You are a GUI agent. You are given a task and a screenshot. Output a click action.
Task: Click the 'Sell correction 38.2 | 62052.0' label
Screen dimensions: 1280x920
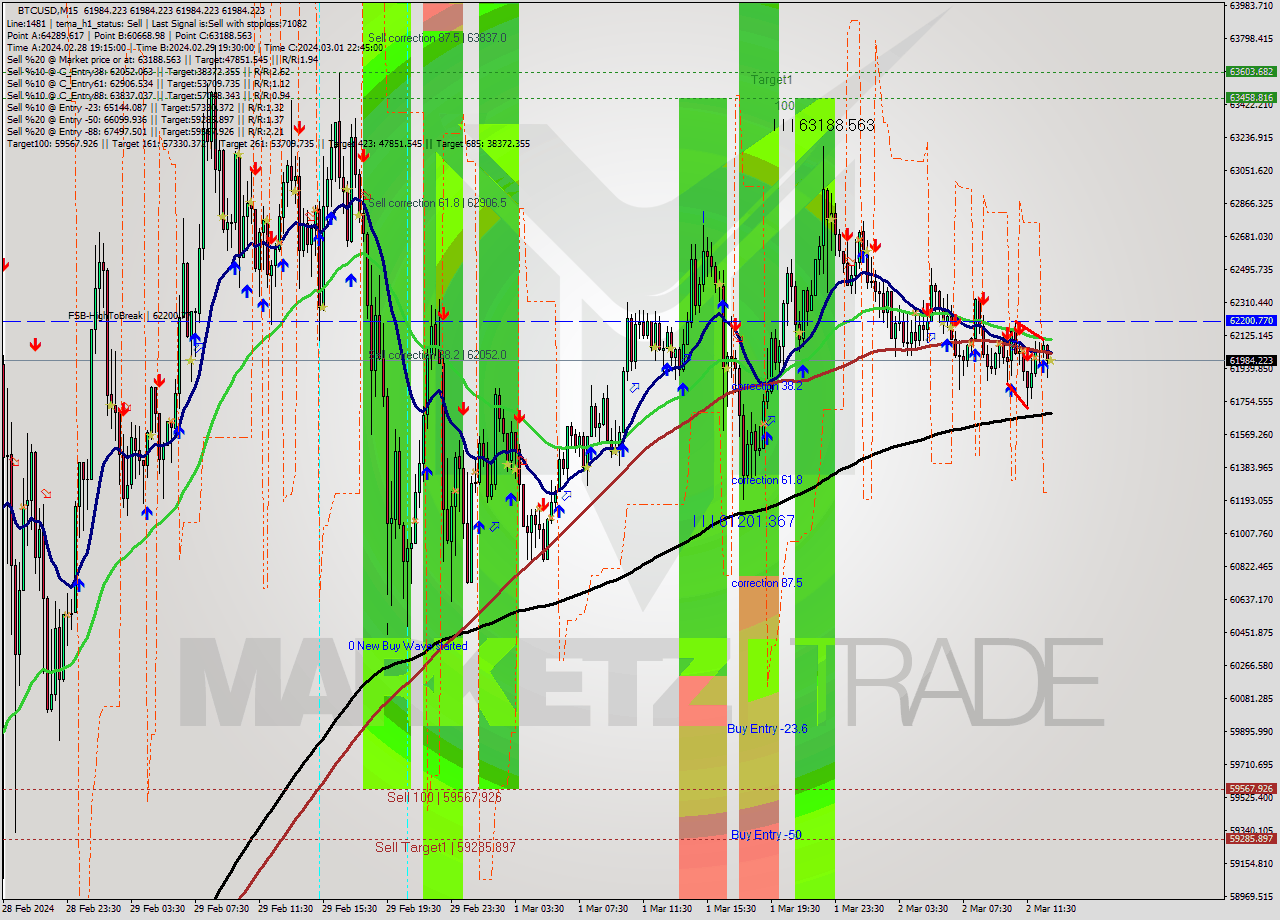[x=437, y=355]
